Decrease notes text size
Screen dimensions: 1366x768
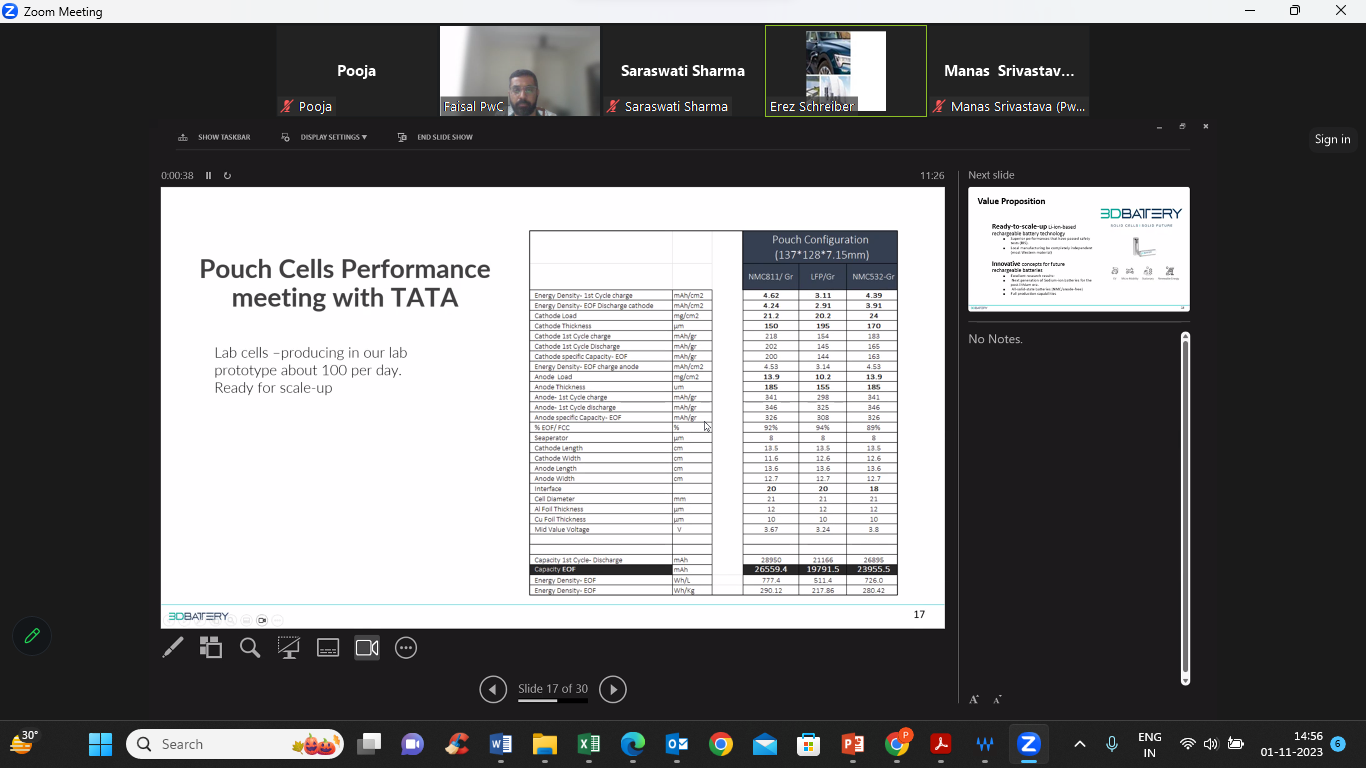[997, 699]
